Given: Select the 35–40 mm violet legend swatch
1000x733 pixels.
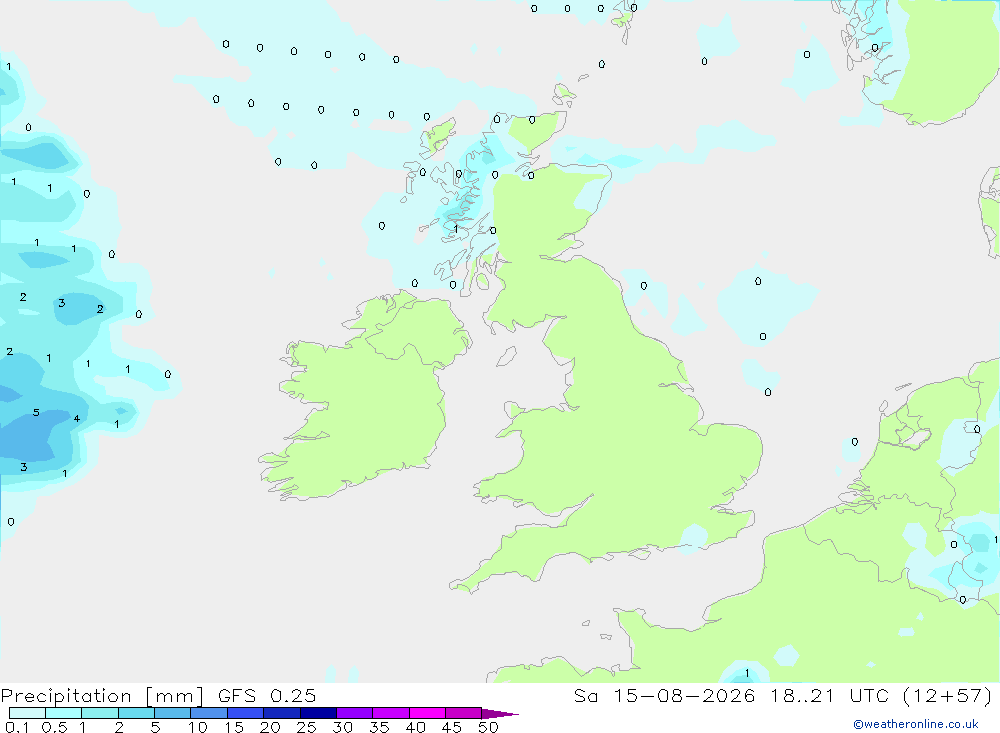Looking at the screenshot, I should 390,713.
